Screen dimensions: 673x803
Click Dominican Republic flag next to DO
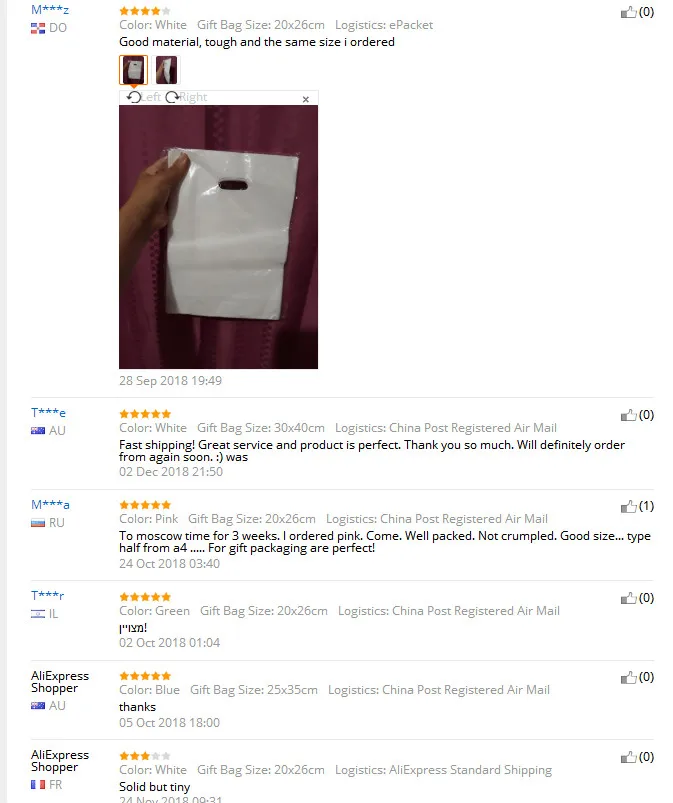coord(38,28)
